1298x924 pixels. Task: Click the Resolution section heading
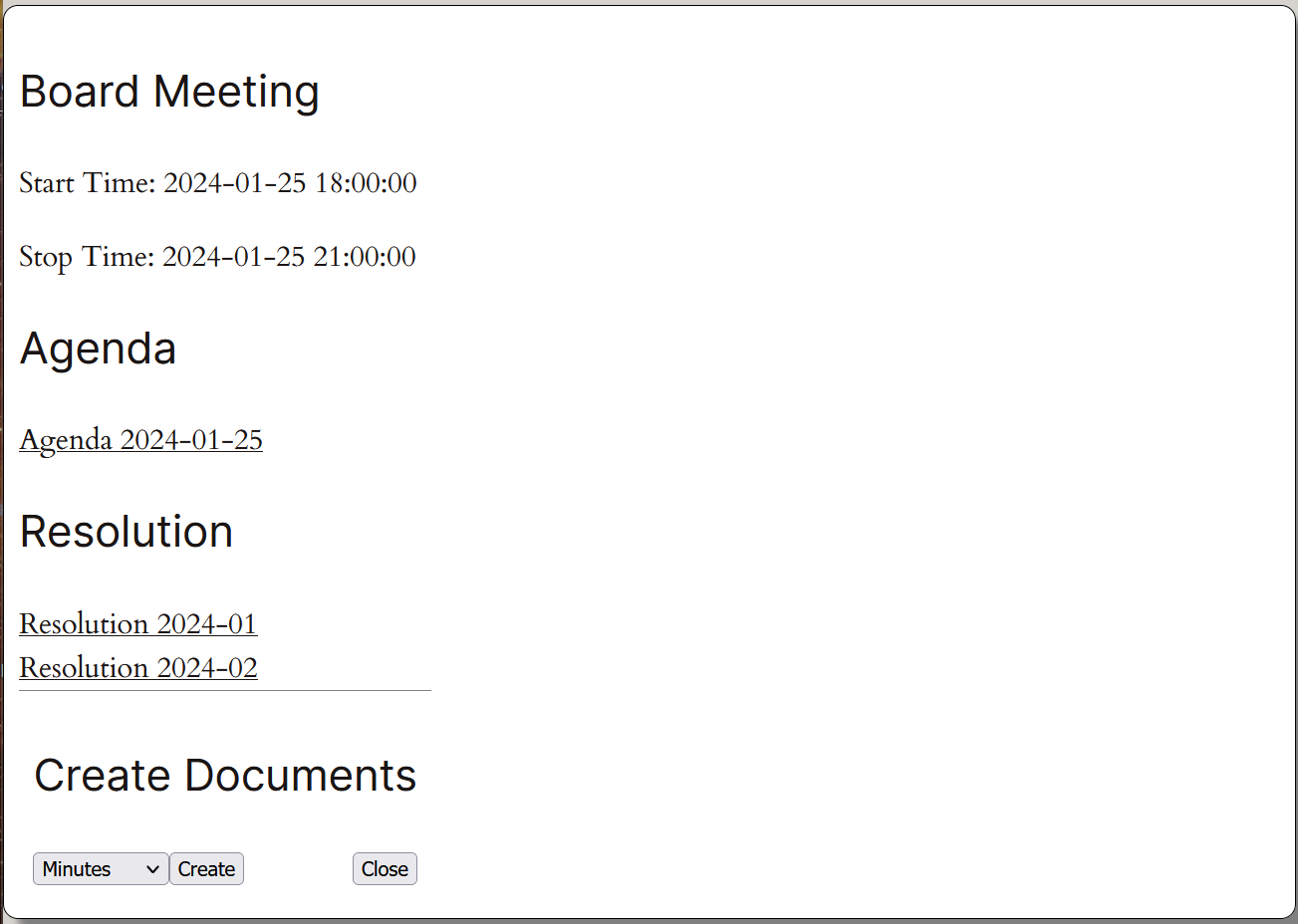[126, 532]
